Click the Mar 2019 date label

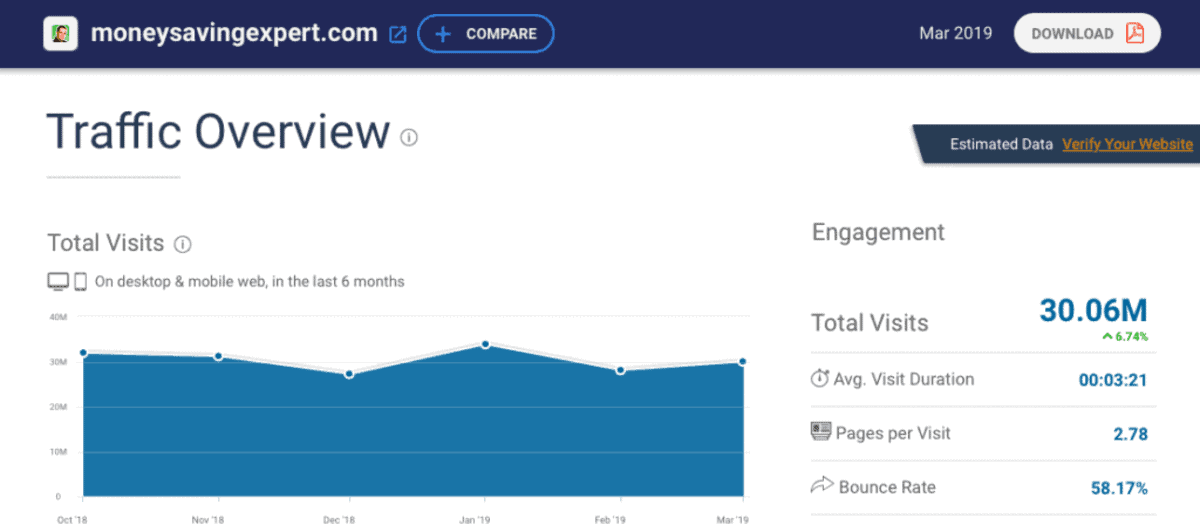click(x=955, y=33)
